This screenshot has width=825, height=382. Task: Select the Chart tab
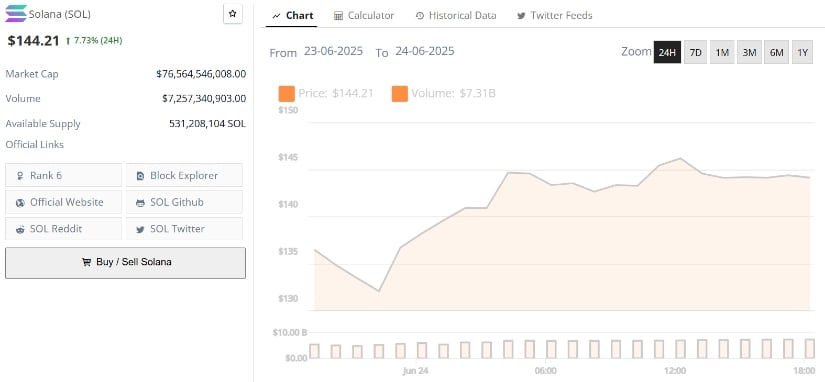[x=293, y=16]
